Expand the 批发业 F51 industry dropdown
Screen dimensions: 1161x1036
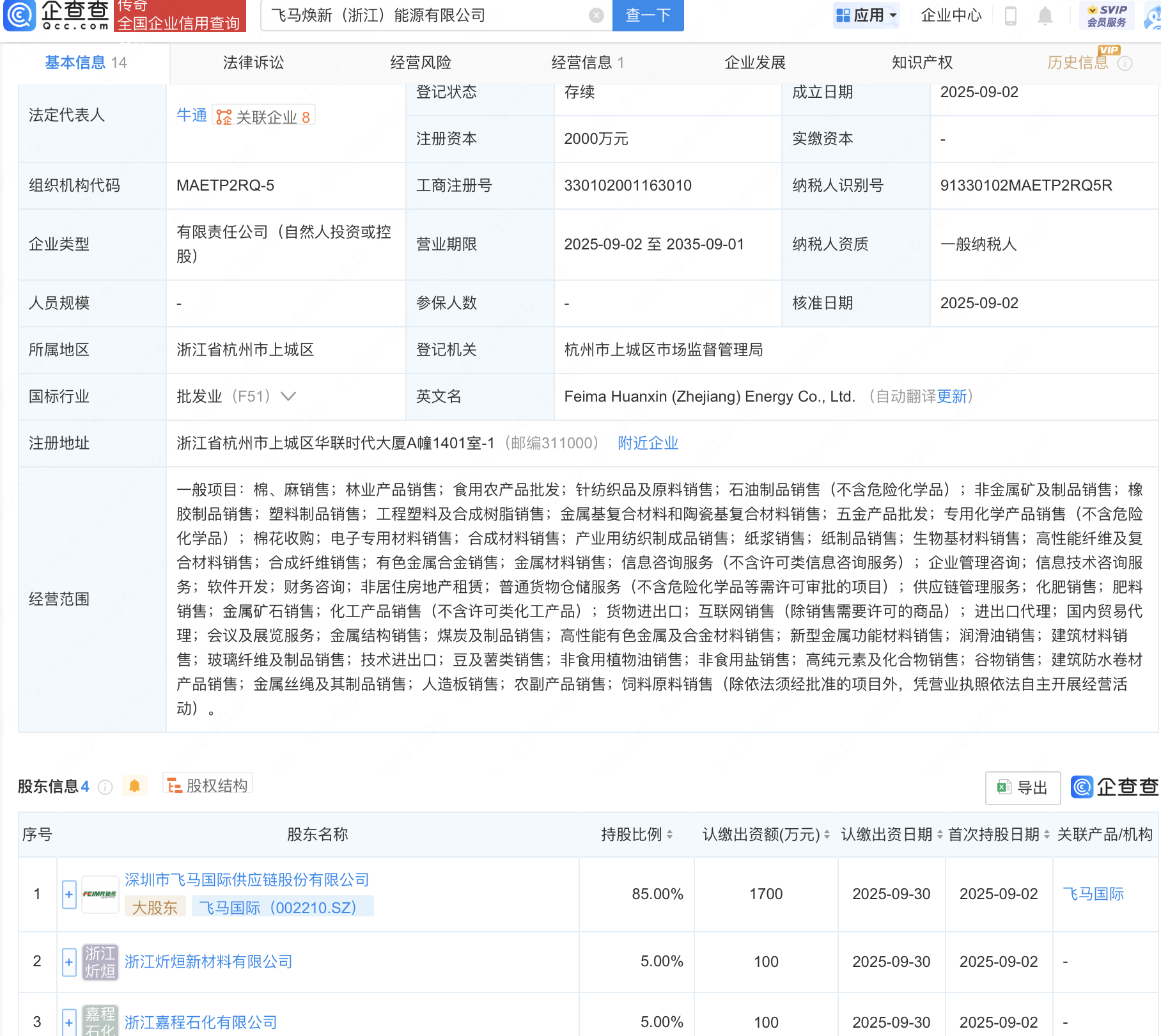pyautogui.click(x=289, y=396)
